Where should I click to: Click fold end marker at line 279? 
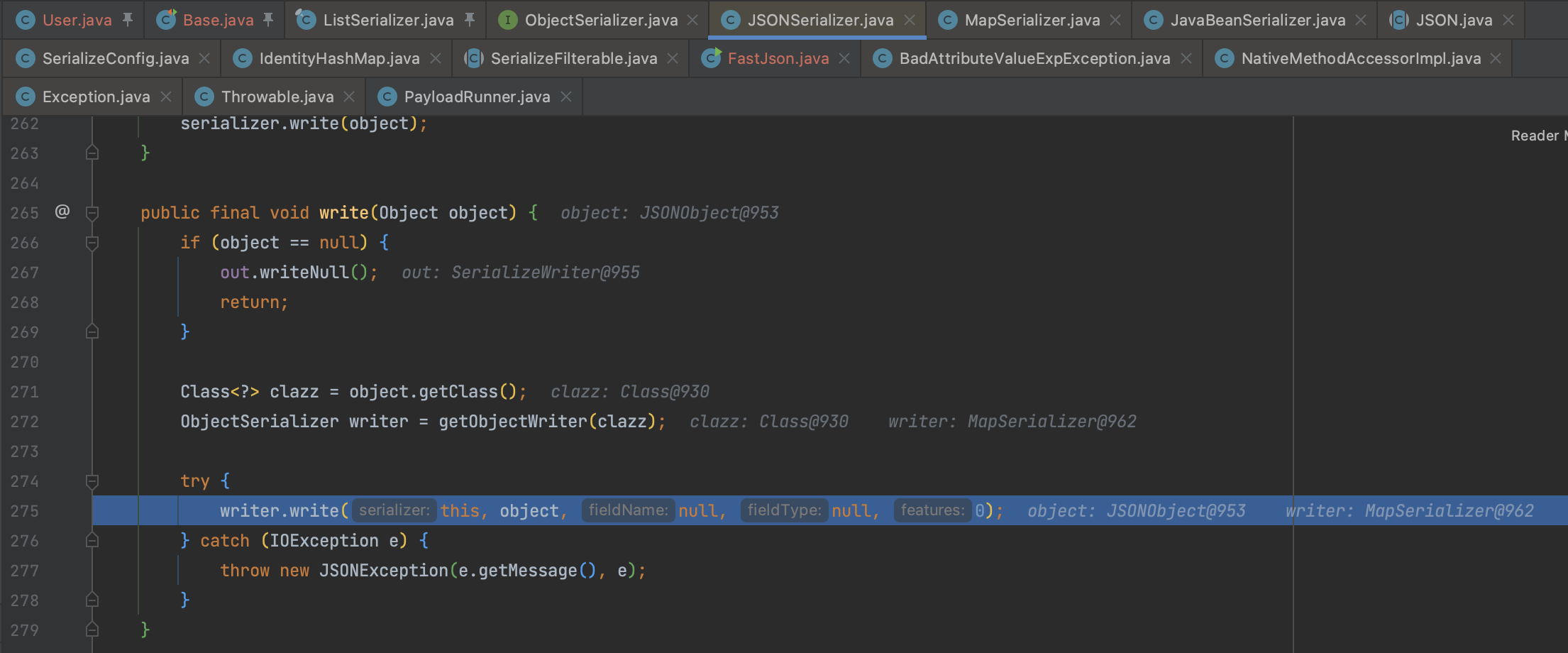[92, 630]
